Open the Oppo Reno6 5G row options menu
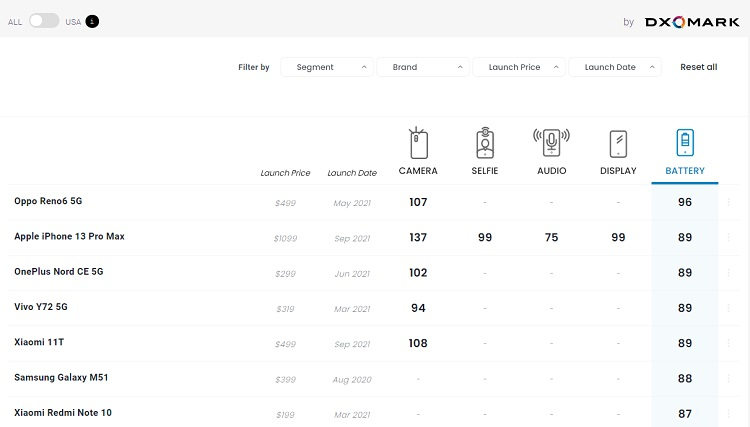Screen dimensions: 750x427 [x=729, y=202]
